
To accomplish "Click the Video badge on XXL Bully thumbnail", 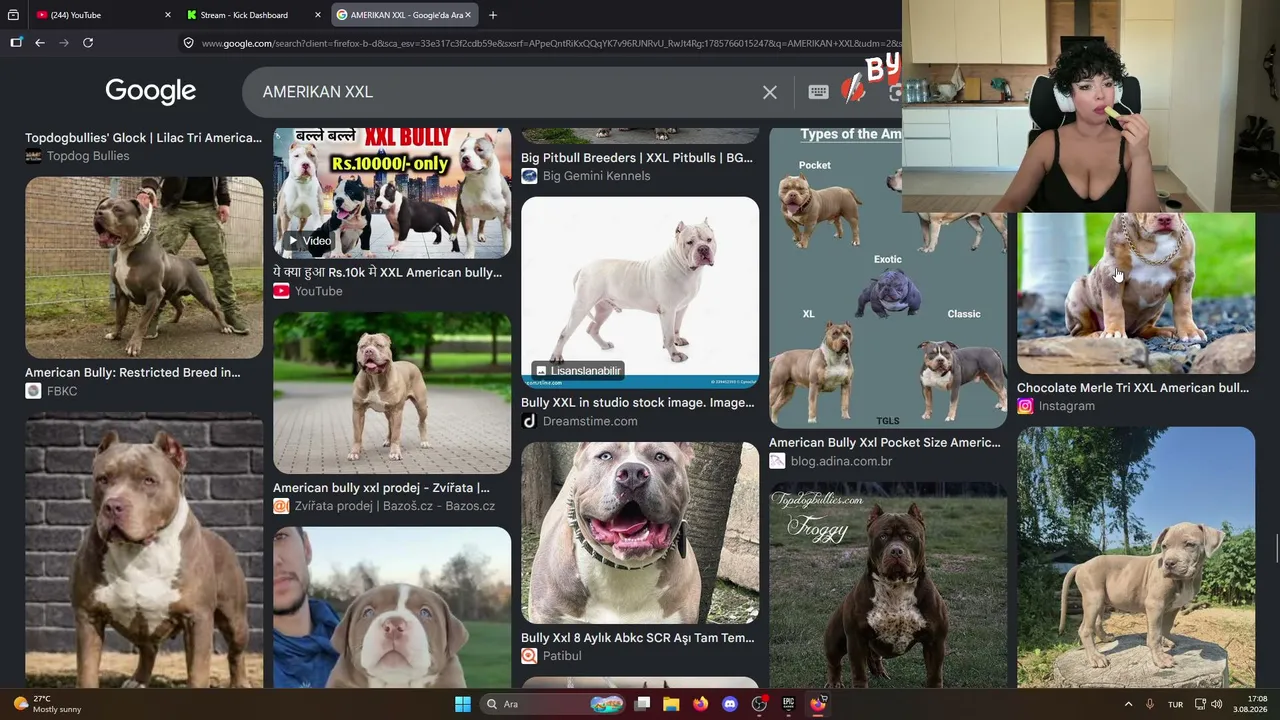I will pyautogui.click(x=309, y=241).
